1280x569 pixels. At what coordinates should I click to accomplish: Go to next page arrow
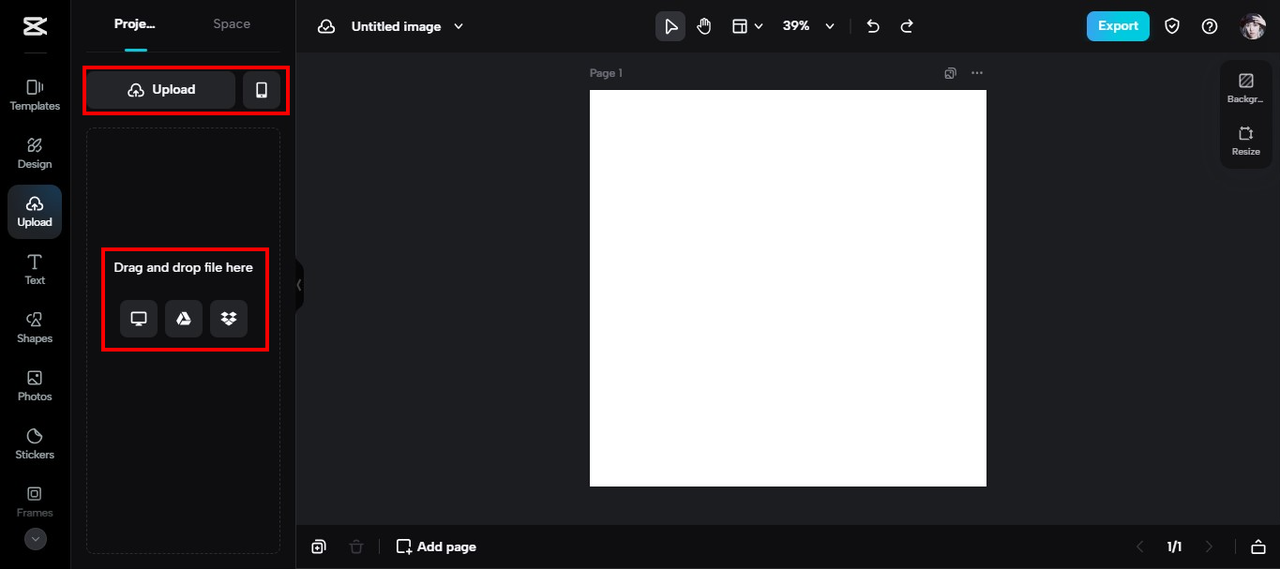(x=1209, y=547)
